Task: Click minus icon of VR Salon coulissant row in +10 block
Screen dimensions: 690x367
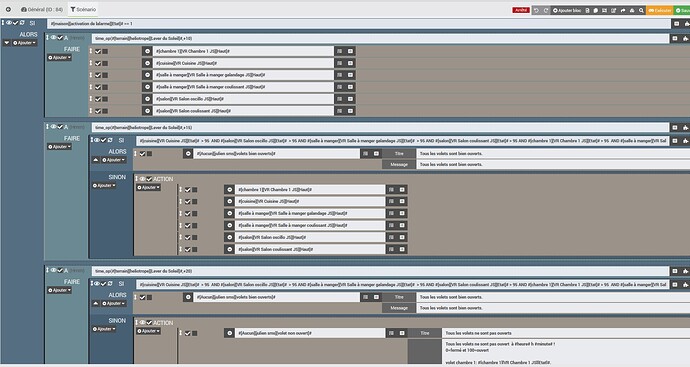Action: [147, 111]
